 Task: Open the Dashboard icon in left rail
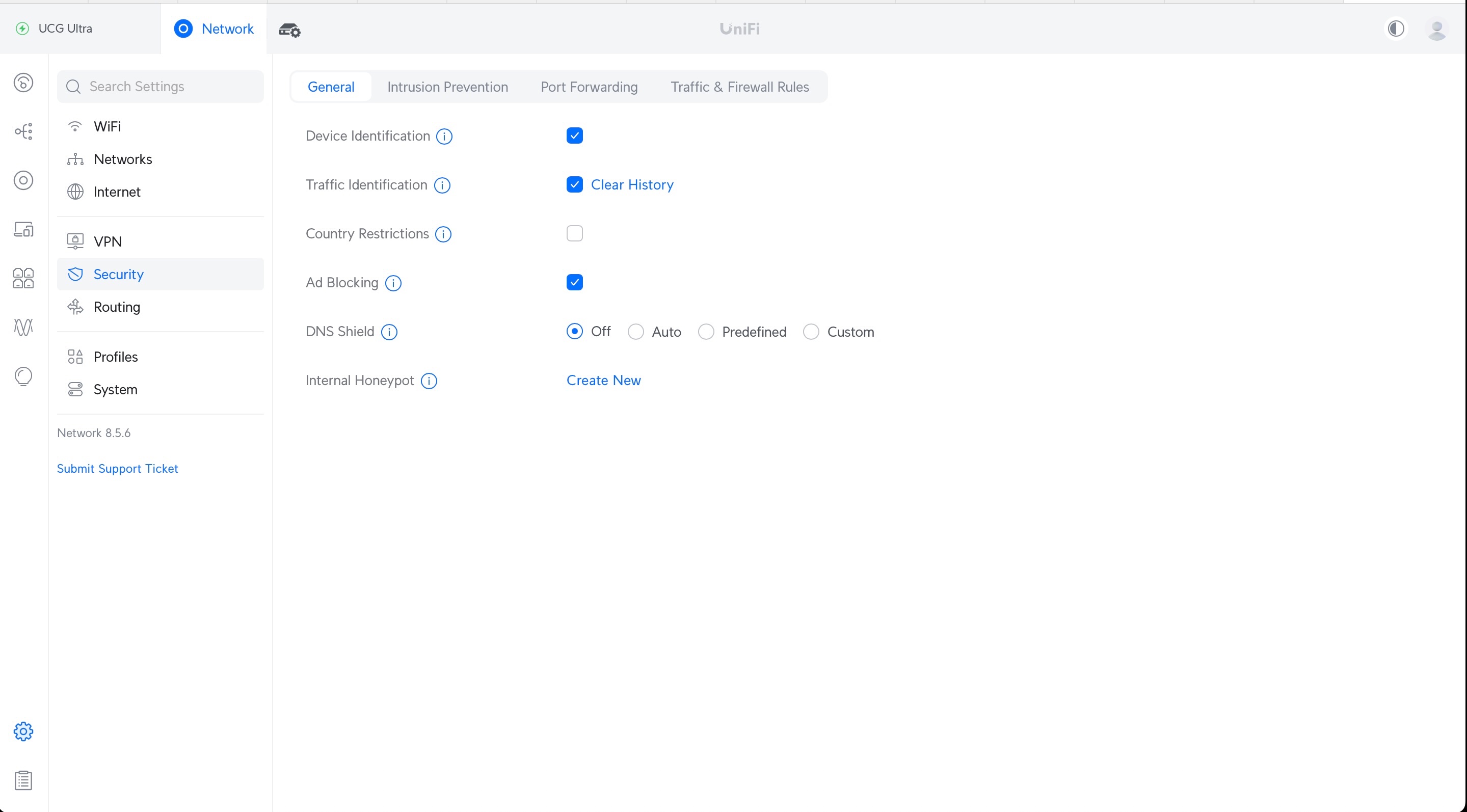pos(23,83)
